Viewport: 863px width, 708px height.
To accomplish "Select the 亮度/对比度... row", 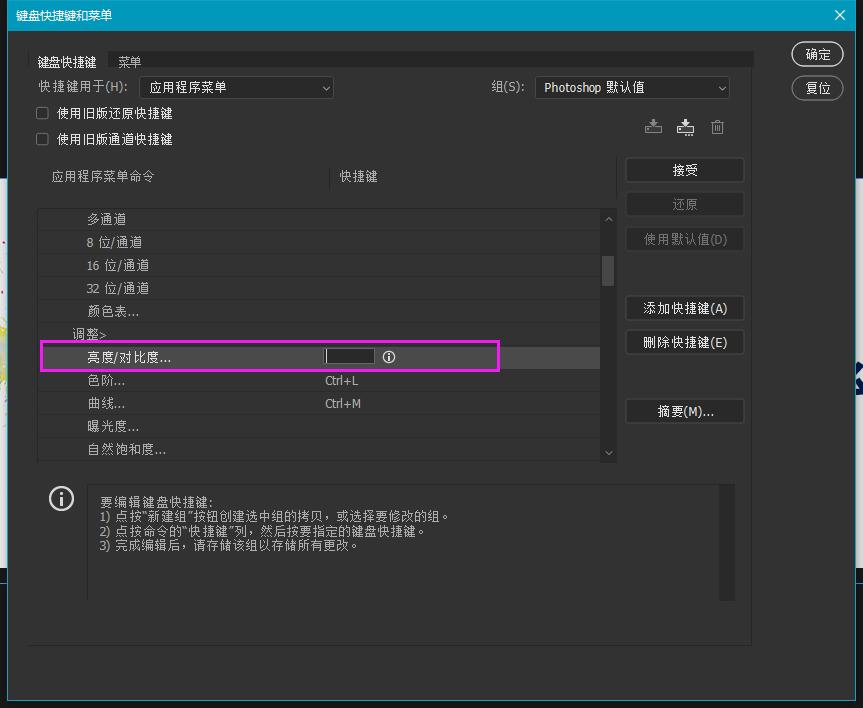I will click(319, 357).
